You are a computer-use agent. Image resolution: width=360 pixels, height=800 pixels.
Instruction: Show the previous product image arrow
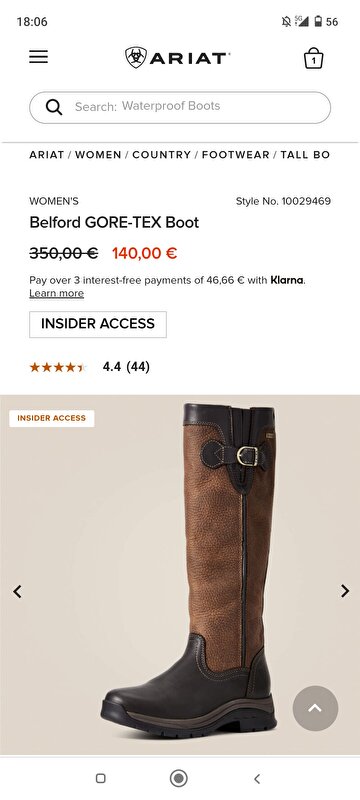click(x=17, y=591)
